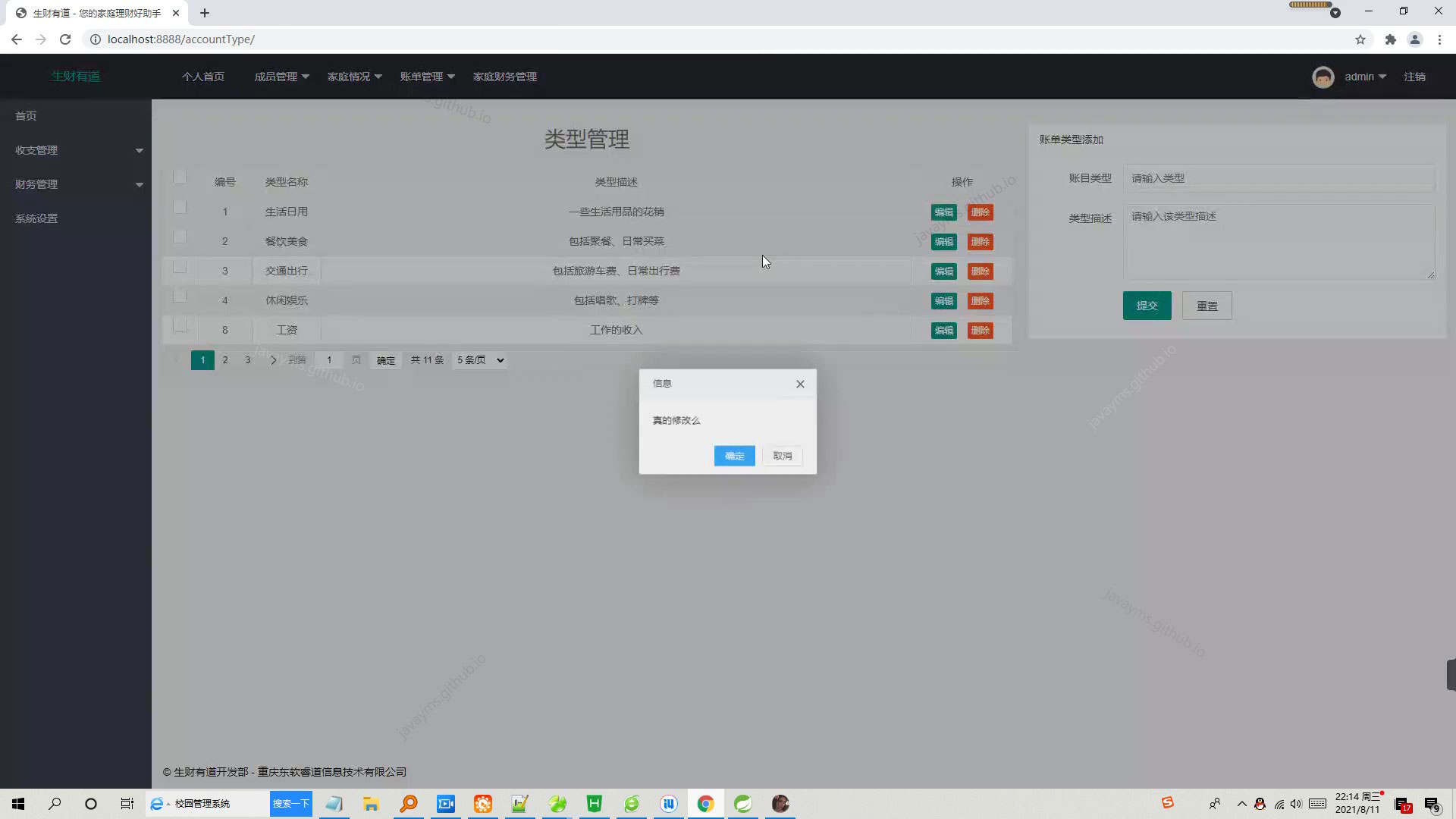This screenshot has height=819, width=1456.
Task: Check the checkbox for 工资 row
Action: pos(180,325)
